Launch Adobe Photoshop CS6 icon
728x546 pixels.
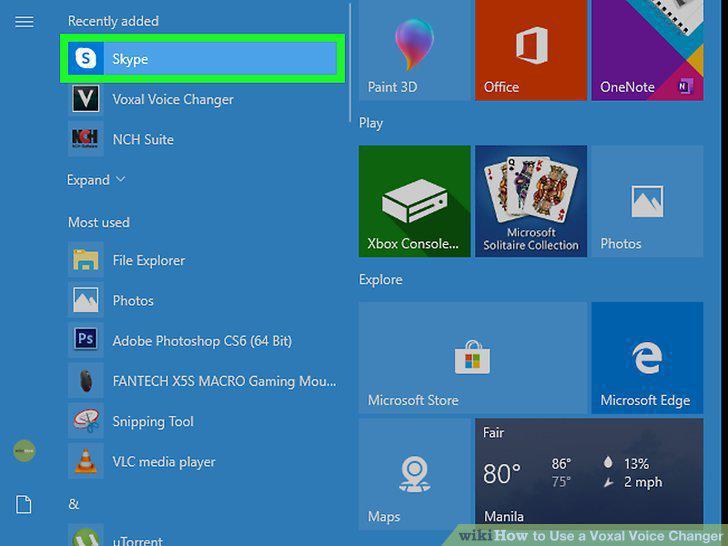click(x=86, y=340)
